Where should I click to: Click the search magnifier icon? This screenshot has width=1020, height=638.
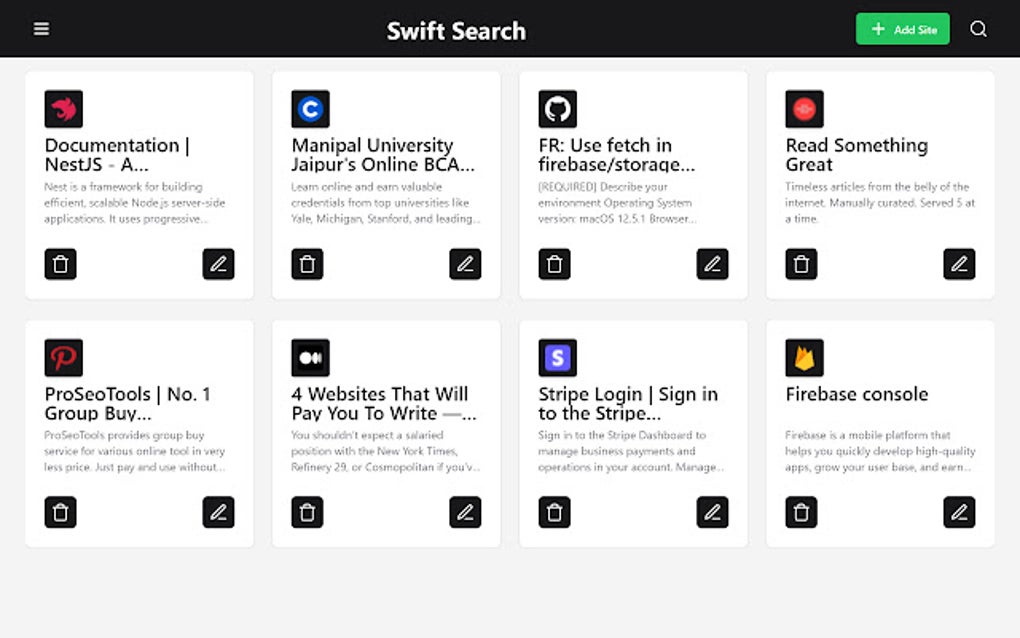click(978, 29)
